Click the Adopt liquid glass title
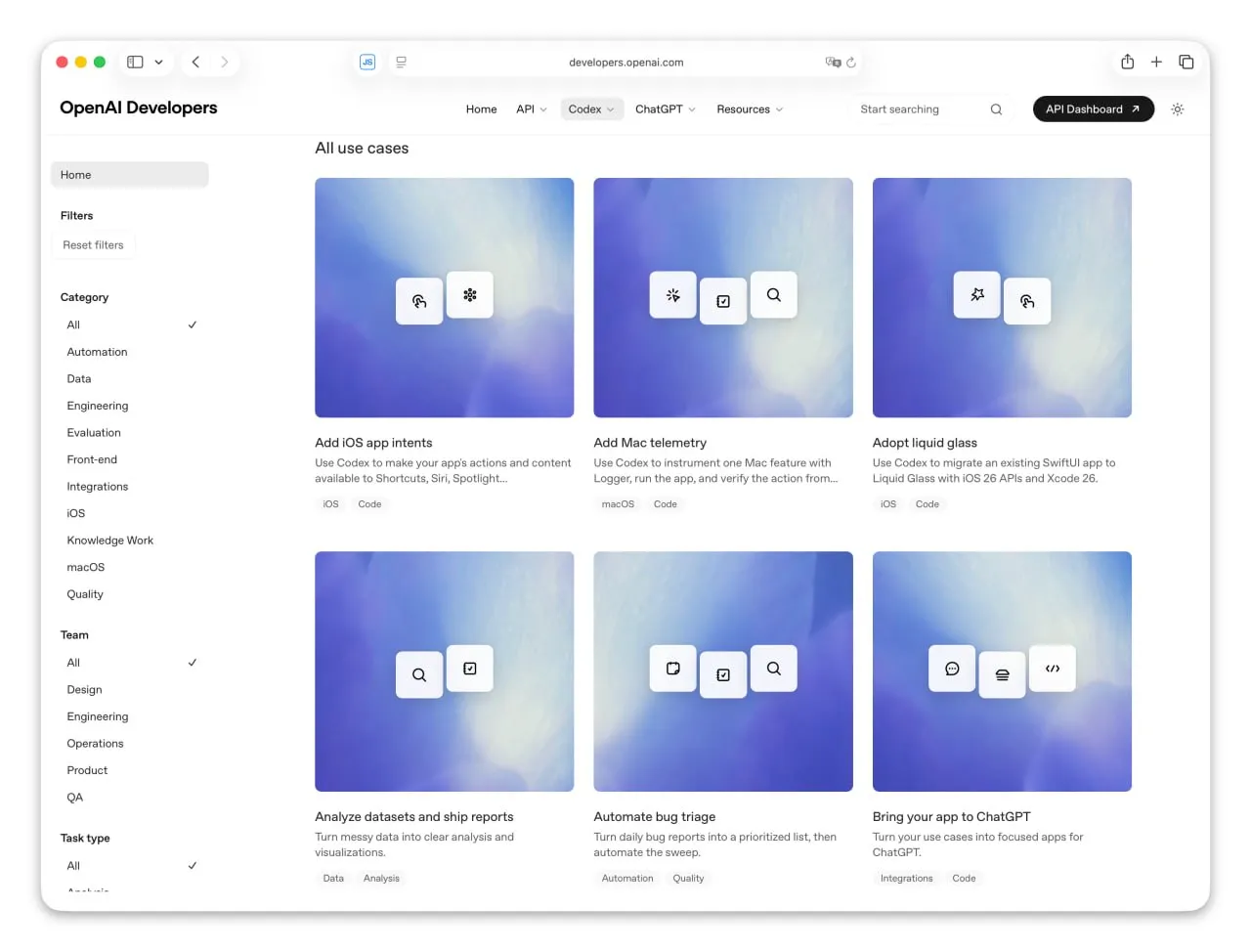 point(925,443)
